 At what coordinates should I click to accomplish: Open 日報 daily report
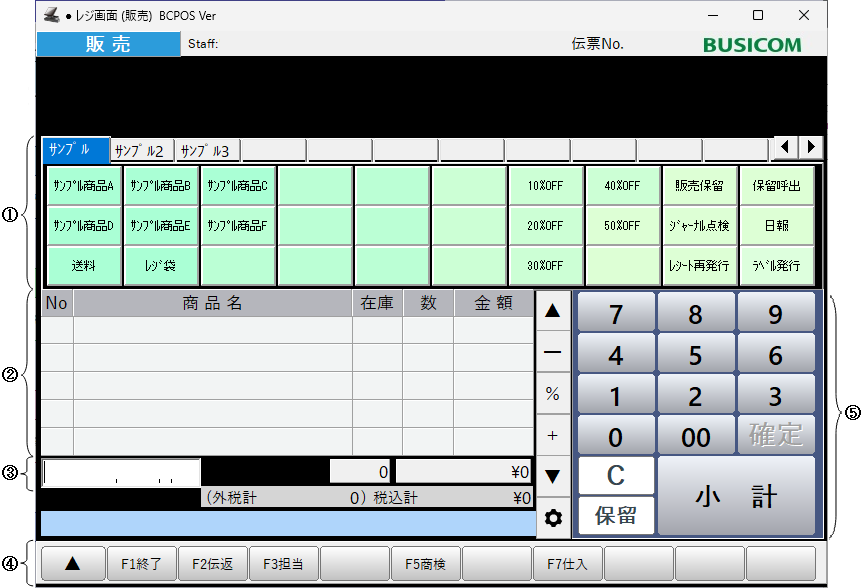click(x=778, y=226)
